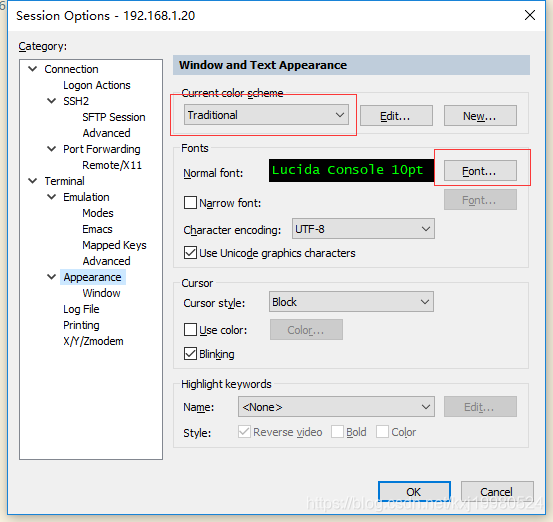Collapse the Connection tree node
The image size is (553, 522).
[32, 69]
